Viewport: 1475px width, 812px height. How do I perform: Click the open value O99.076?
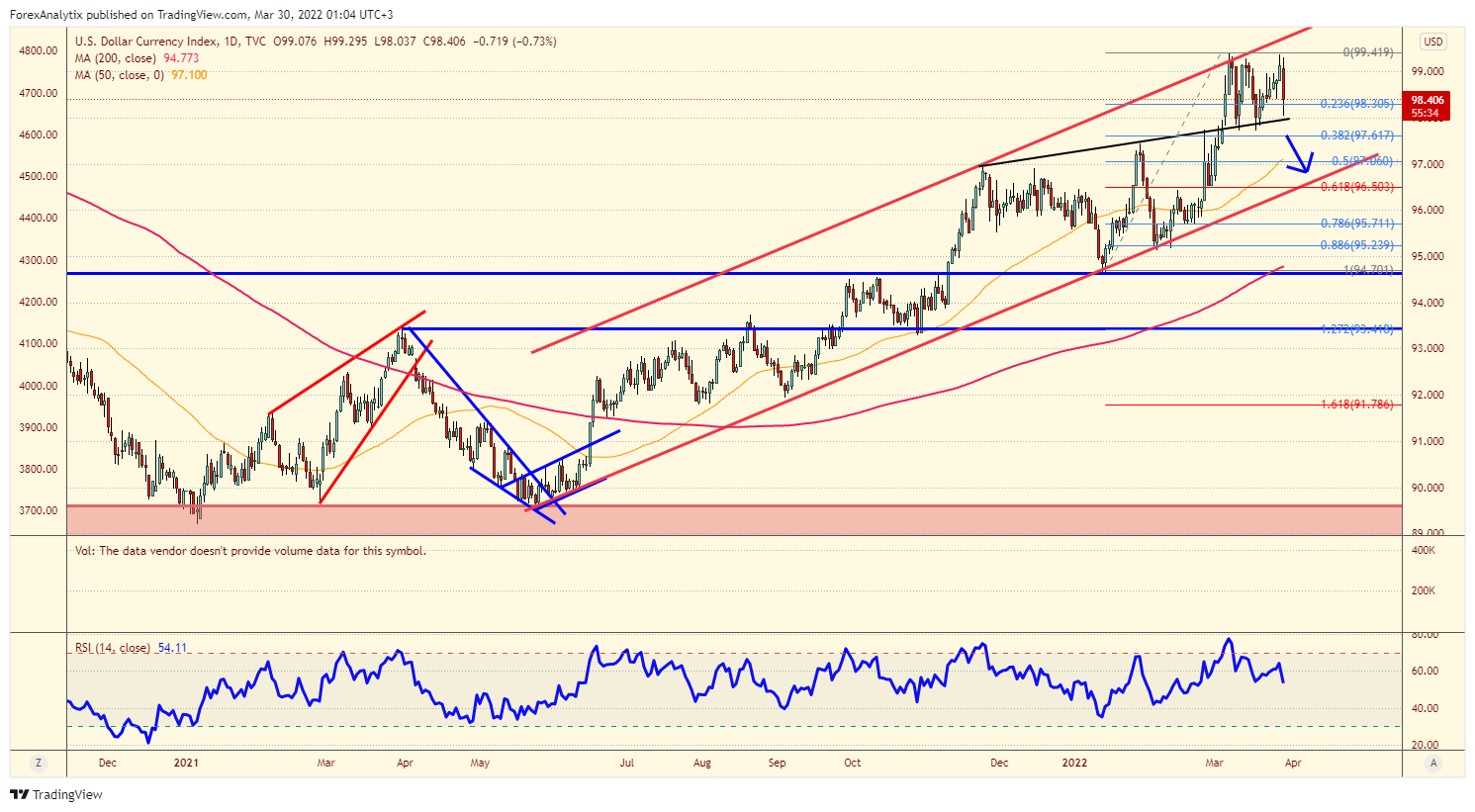295,42
